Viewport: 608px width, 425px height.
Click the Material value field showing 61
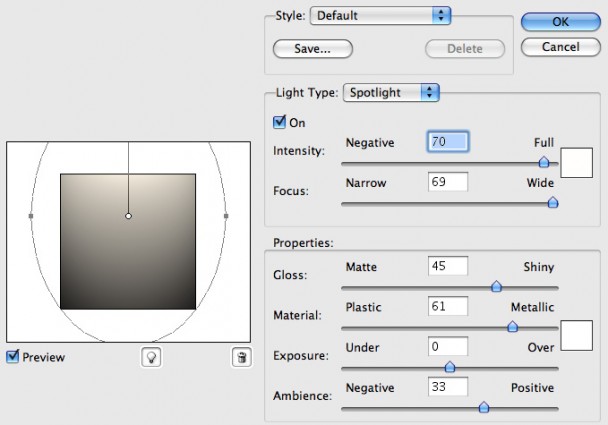click(x=448, y=306)
